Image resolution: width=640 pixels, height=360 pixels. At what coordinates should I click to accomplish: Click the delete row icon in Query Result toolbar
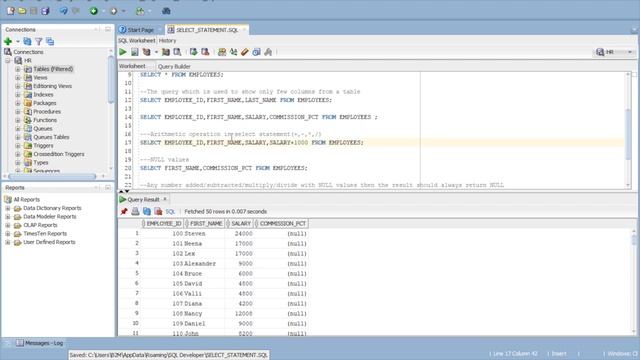[158, 211]
